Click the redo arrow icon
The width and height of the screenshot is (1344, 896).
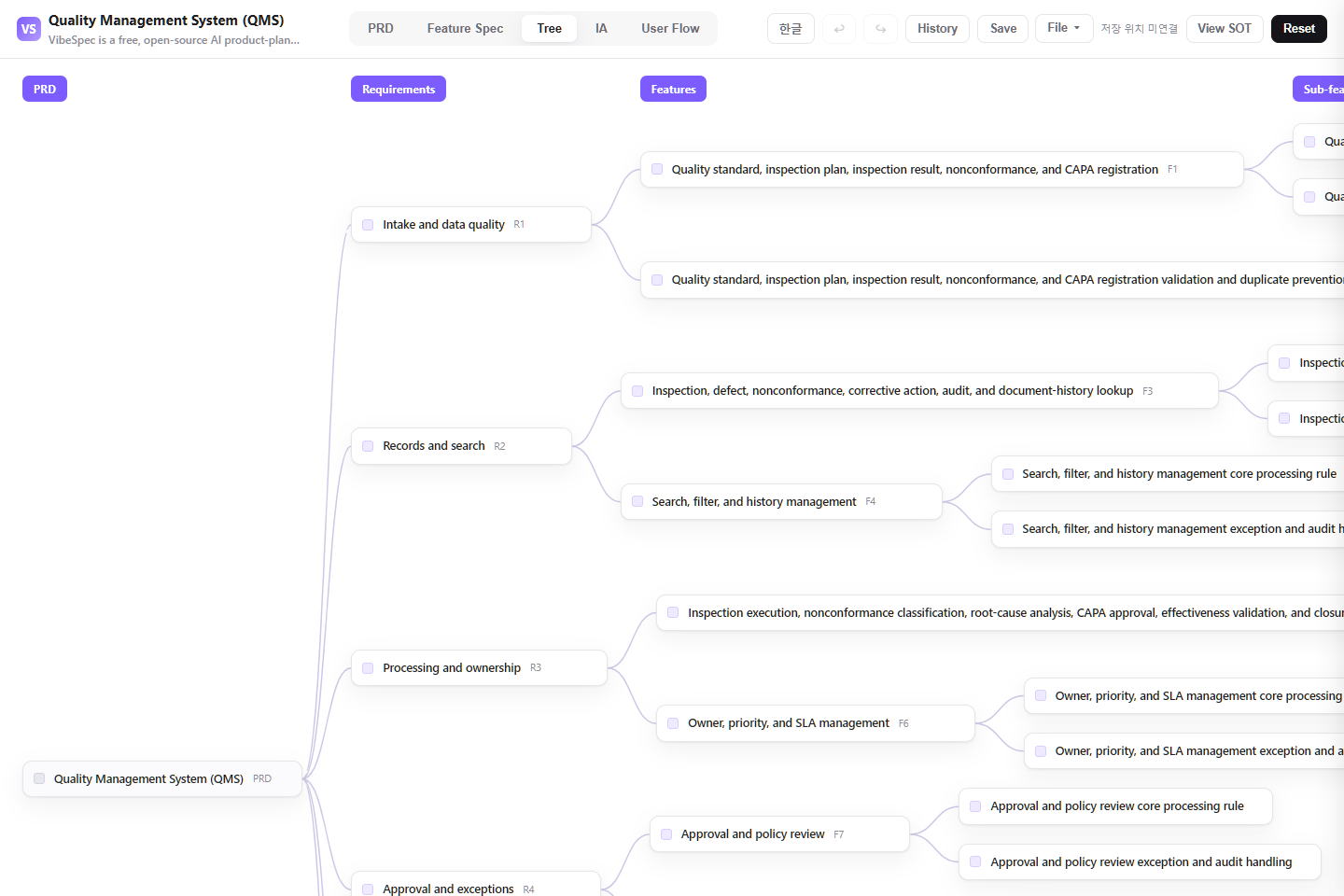point(880,29)
